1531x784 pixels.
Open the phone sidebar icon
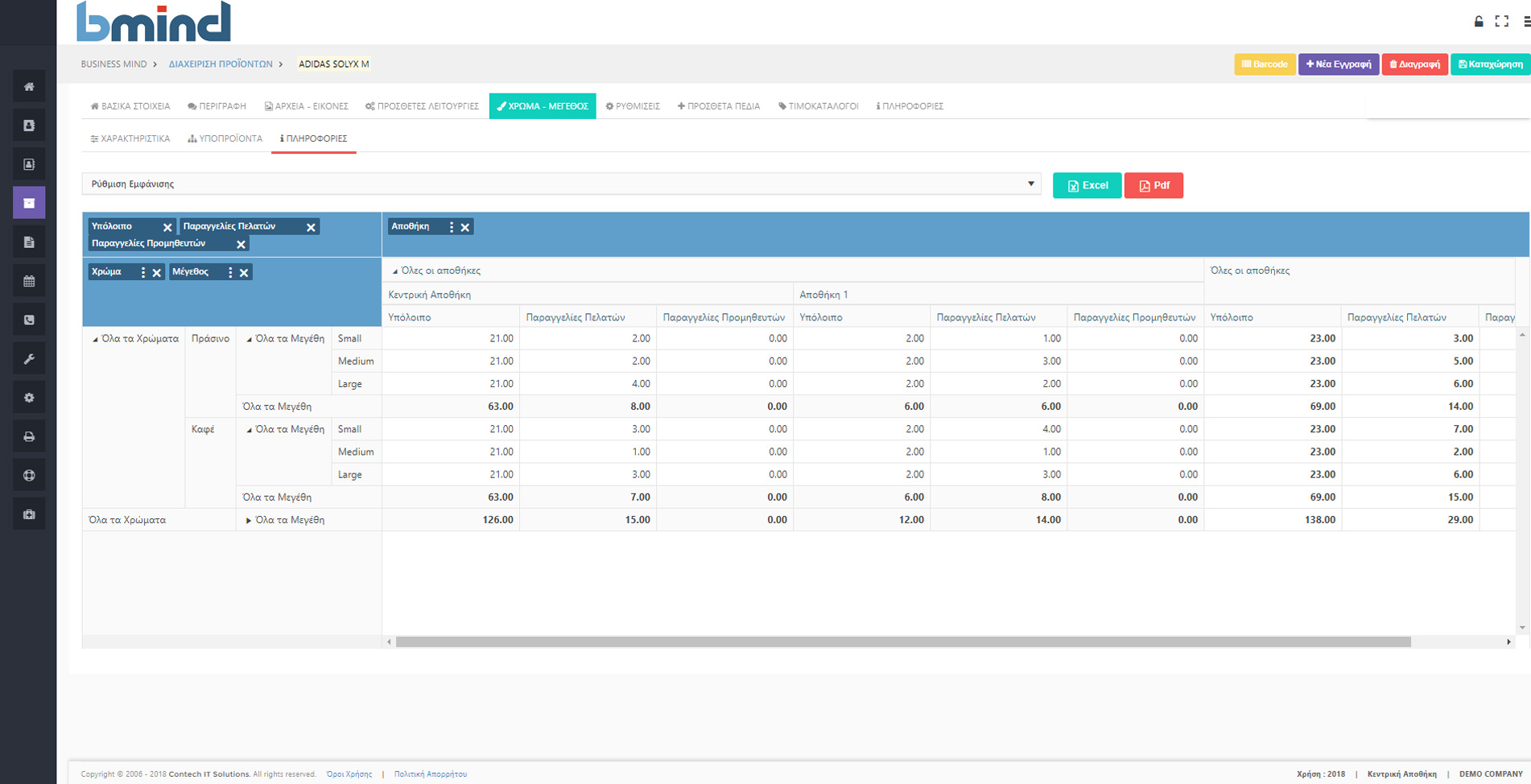[29, 320]
